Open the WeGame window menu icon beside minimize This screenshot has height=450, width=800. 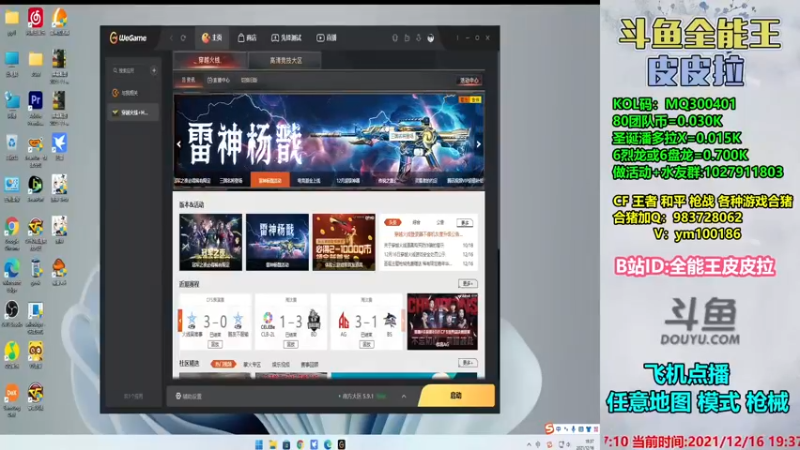pos(457,38)
